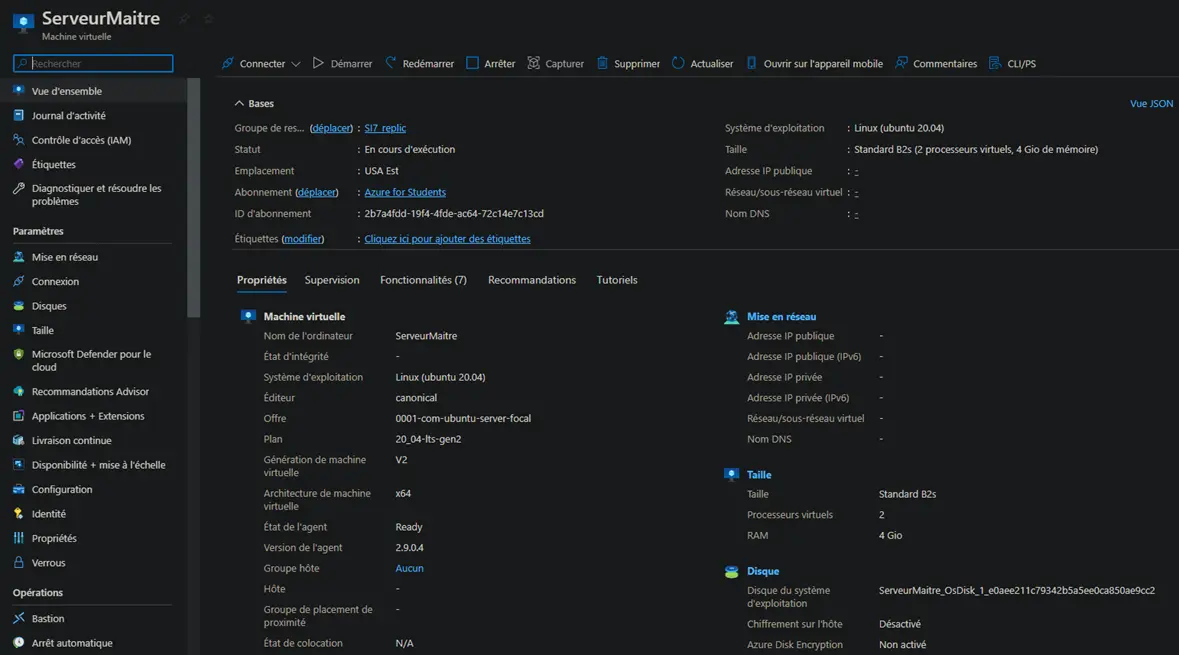Open the Tutoriels tab
1179x655 pixels.
pyautogui.click(x=617, y=280)
